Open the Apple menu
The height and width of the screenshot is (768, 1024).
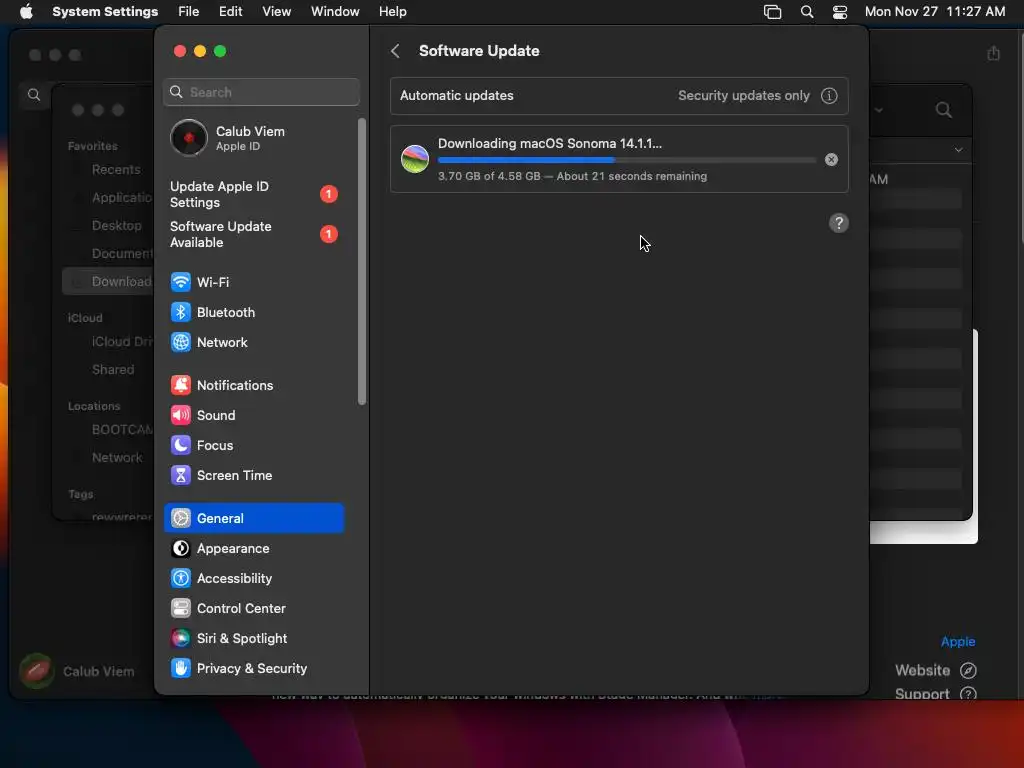26,12
